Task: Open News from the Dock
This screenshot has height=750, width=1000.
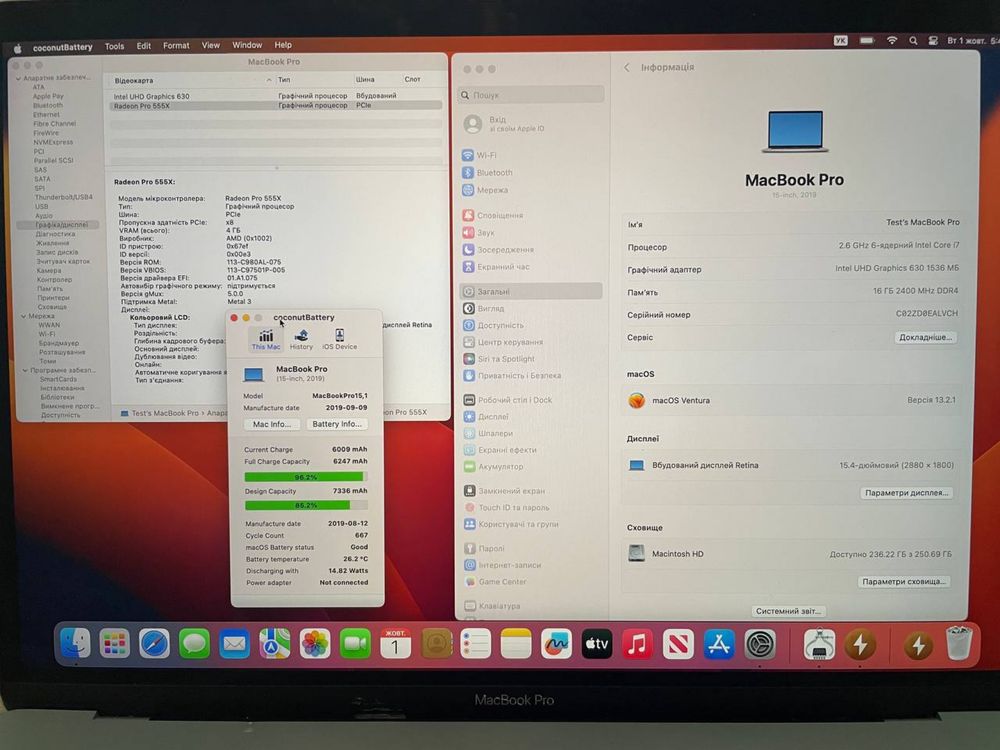Action: [x=678, y=644]
